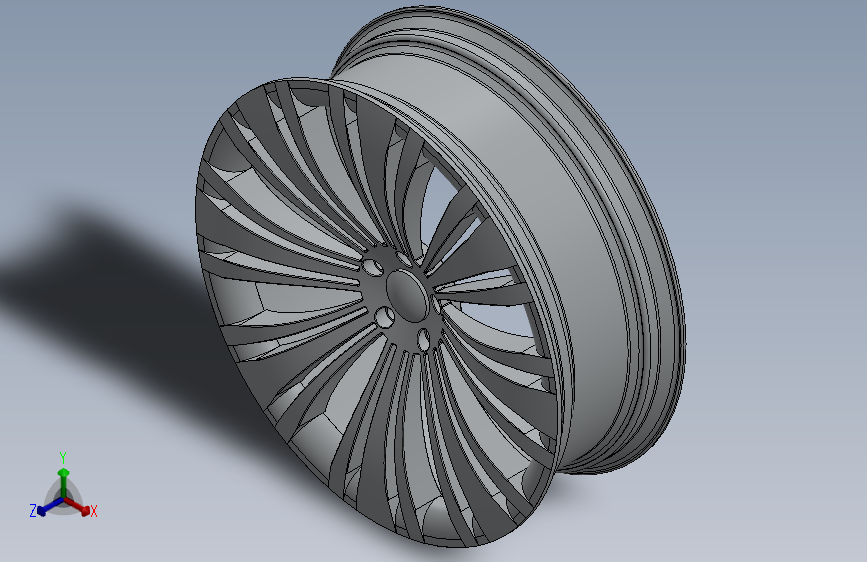Select the wheel's center hub cap
Image resolution: width=867 pixels, height=562 pixels.
[x=408, y=295]
